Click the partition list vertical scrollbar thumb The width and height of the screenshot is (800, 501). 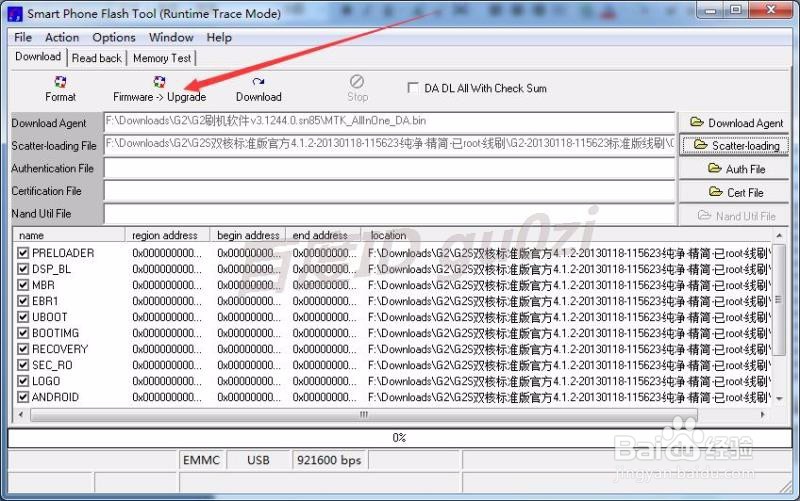pyautogui.click(x=779, y=299)
